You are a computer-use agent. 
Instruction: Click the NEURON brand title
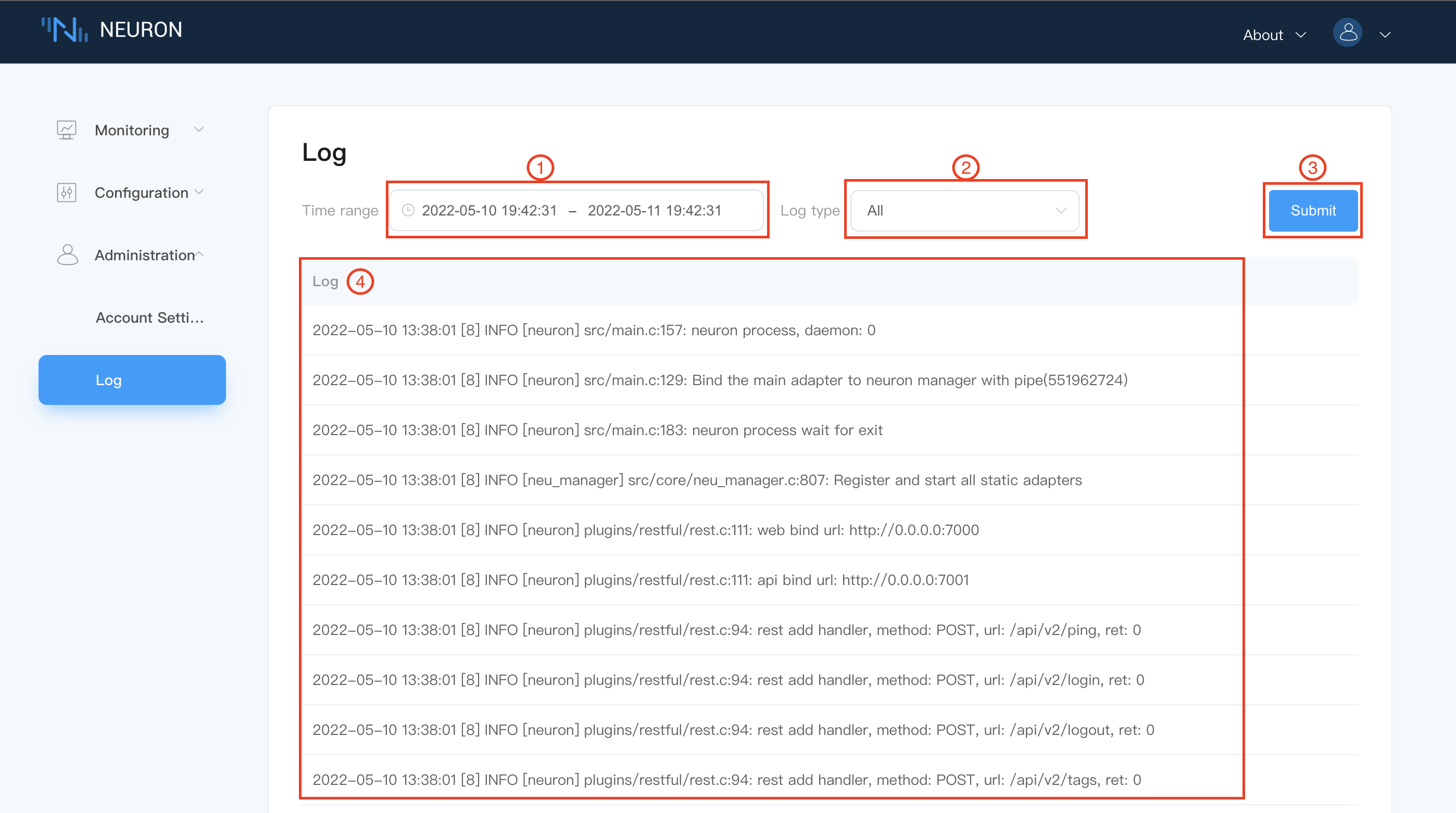[x=141, y=30]
